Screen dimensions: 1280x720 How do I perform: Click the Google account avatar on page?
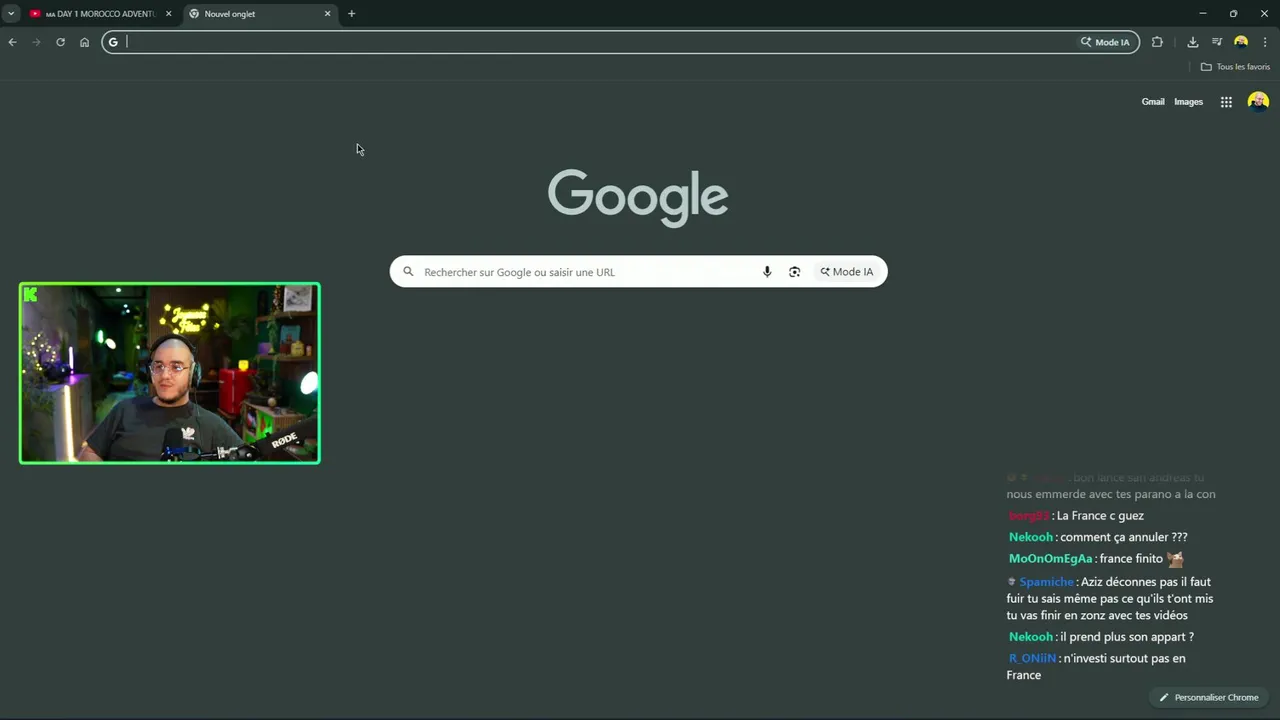point(1258,102)
